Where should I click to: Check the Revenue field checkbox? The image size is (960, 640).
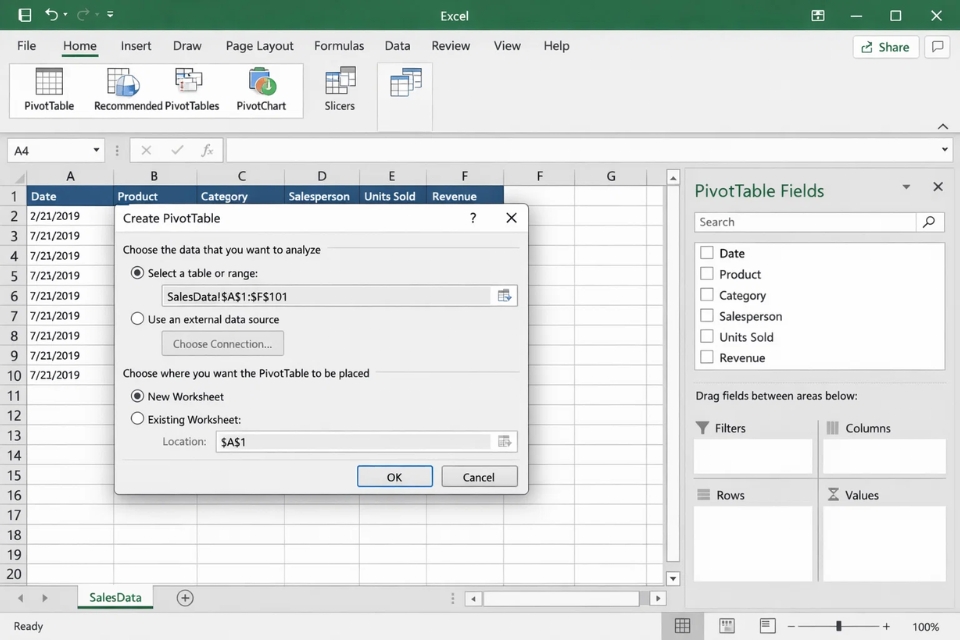click(x=707, y=357)
